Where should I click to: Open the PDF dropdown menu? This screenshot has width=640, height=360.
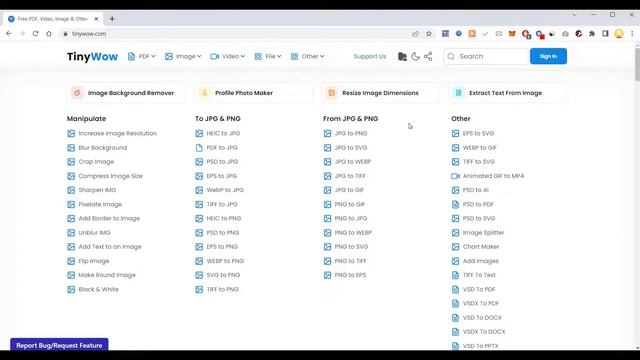pos(141,56)
